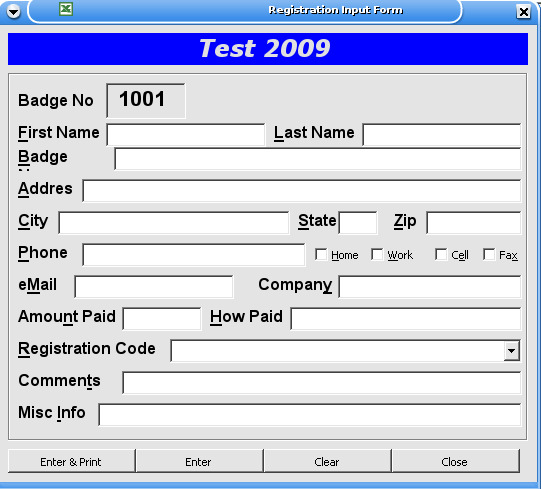Click the Enter & Print button
The width and height of the screenshot is (541, 489).
pos(71,461)
